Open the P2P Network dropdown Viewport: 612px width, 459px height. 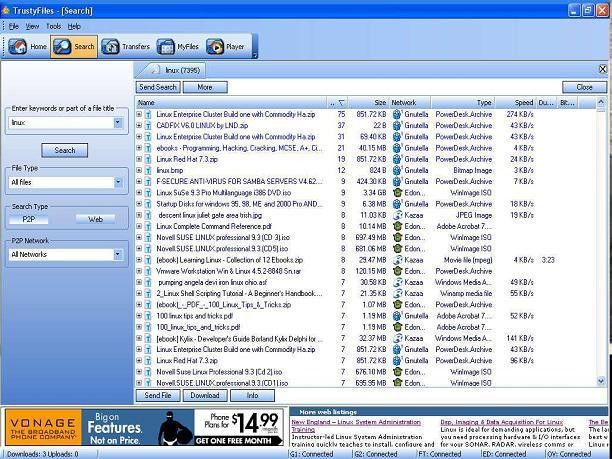[118, 254]
